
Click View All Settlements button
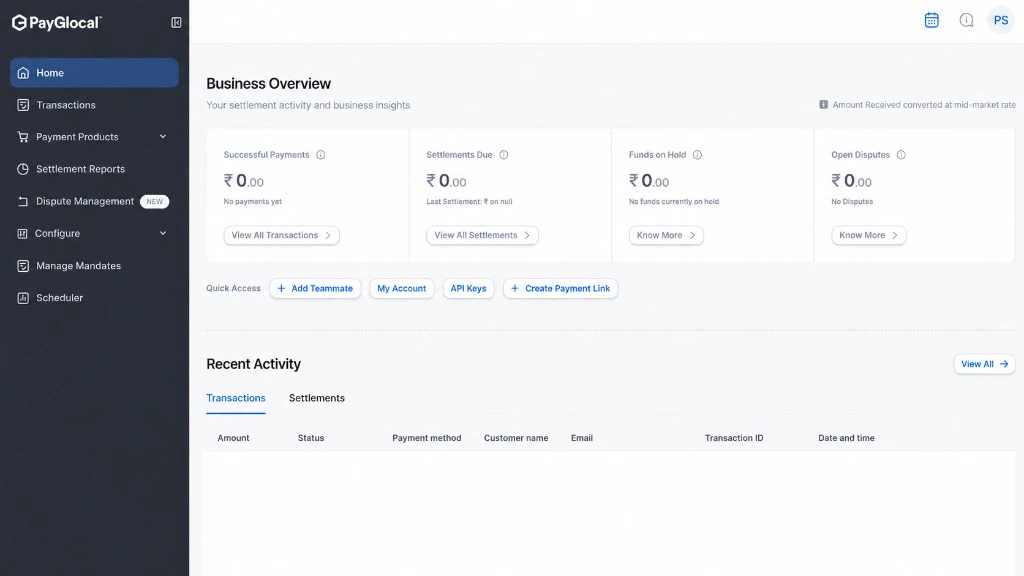[482, 235]
